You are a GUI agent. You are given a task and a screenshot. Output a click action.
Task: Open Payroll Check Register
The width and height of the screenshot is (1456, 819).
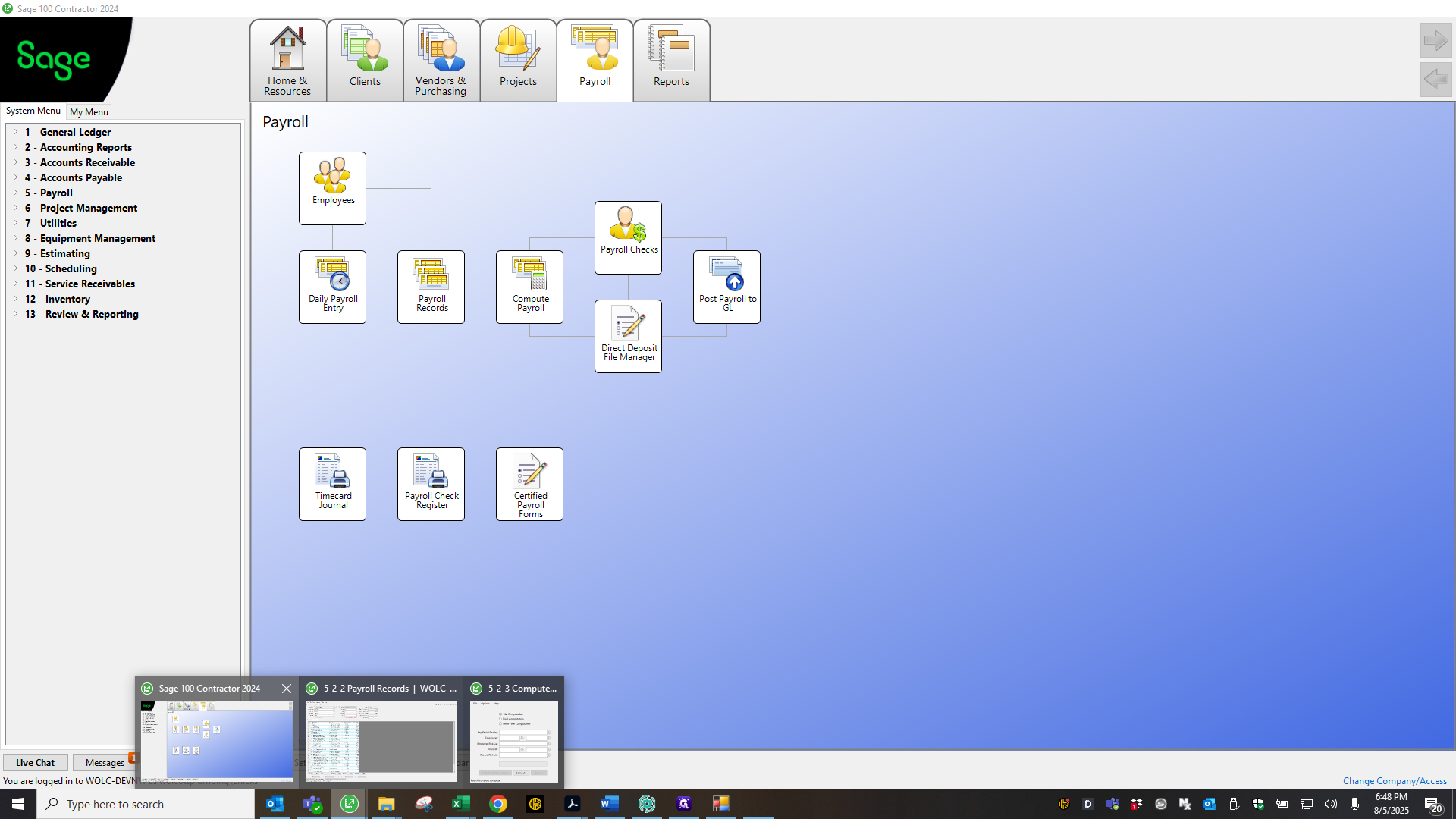point(431,484)
